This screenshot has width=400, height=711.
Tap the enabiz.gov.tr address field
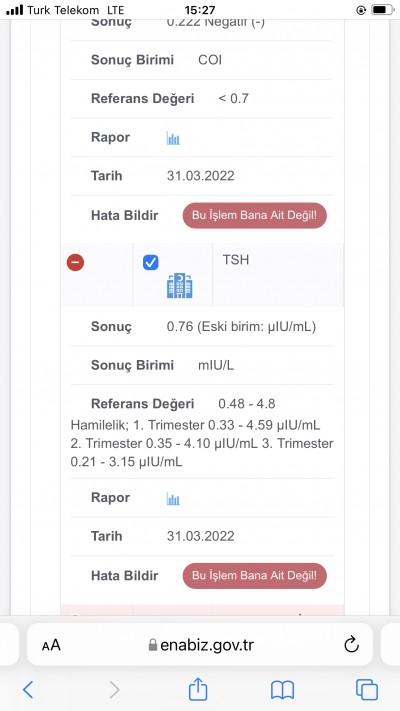pos(200,644)
